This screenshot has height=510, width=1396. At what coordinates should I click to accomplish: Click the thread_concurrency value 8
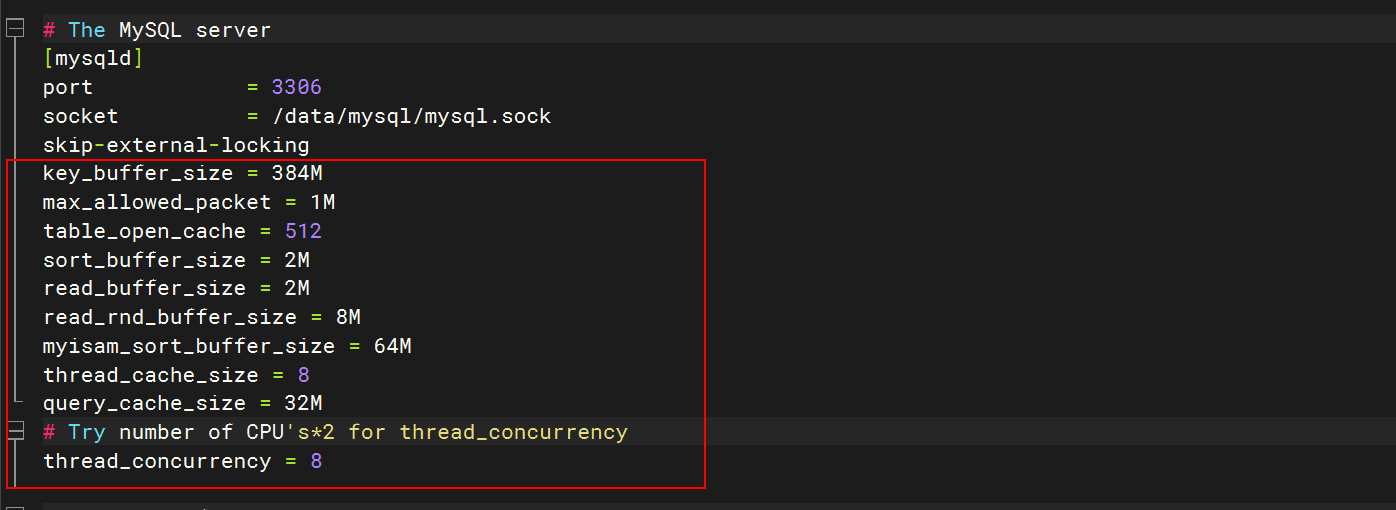(316, 461)
